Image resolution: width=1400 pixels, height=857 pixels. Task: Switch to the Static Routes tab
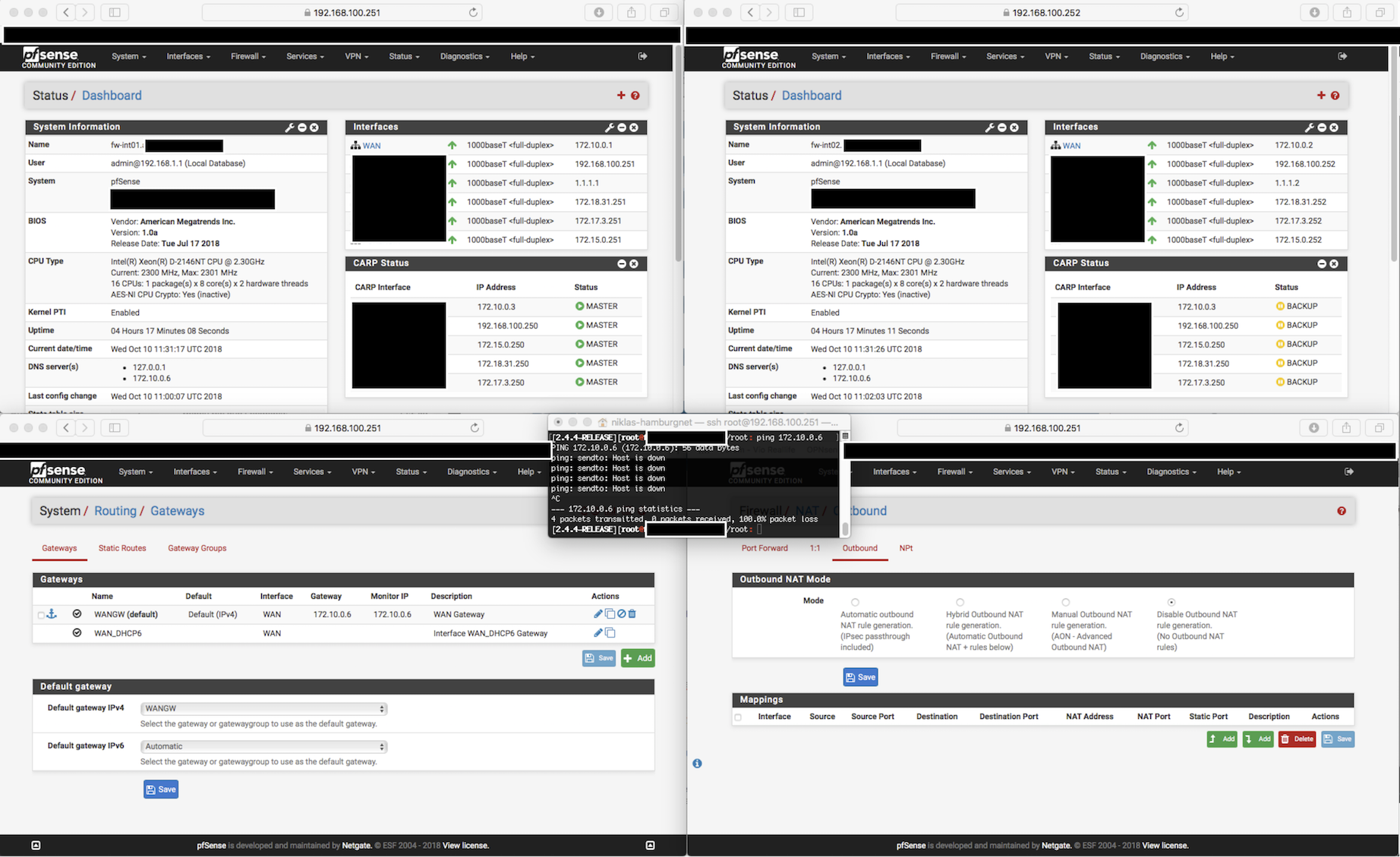[x=122, y=548]
